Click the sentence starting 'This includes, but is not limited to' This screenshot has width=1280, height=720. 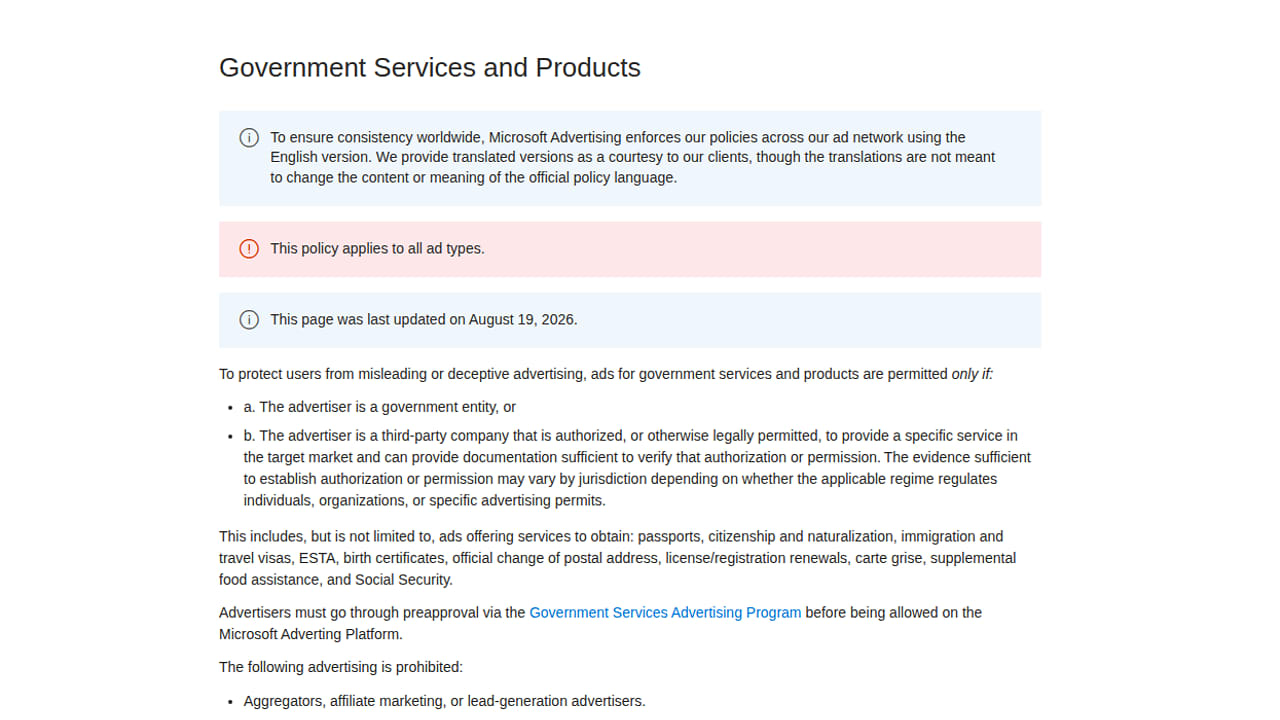617,558
